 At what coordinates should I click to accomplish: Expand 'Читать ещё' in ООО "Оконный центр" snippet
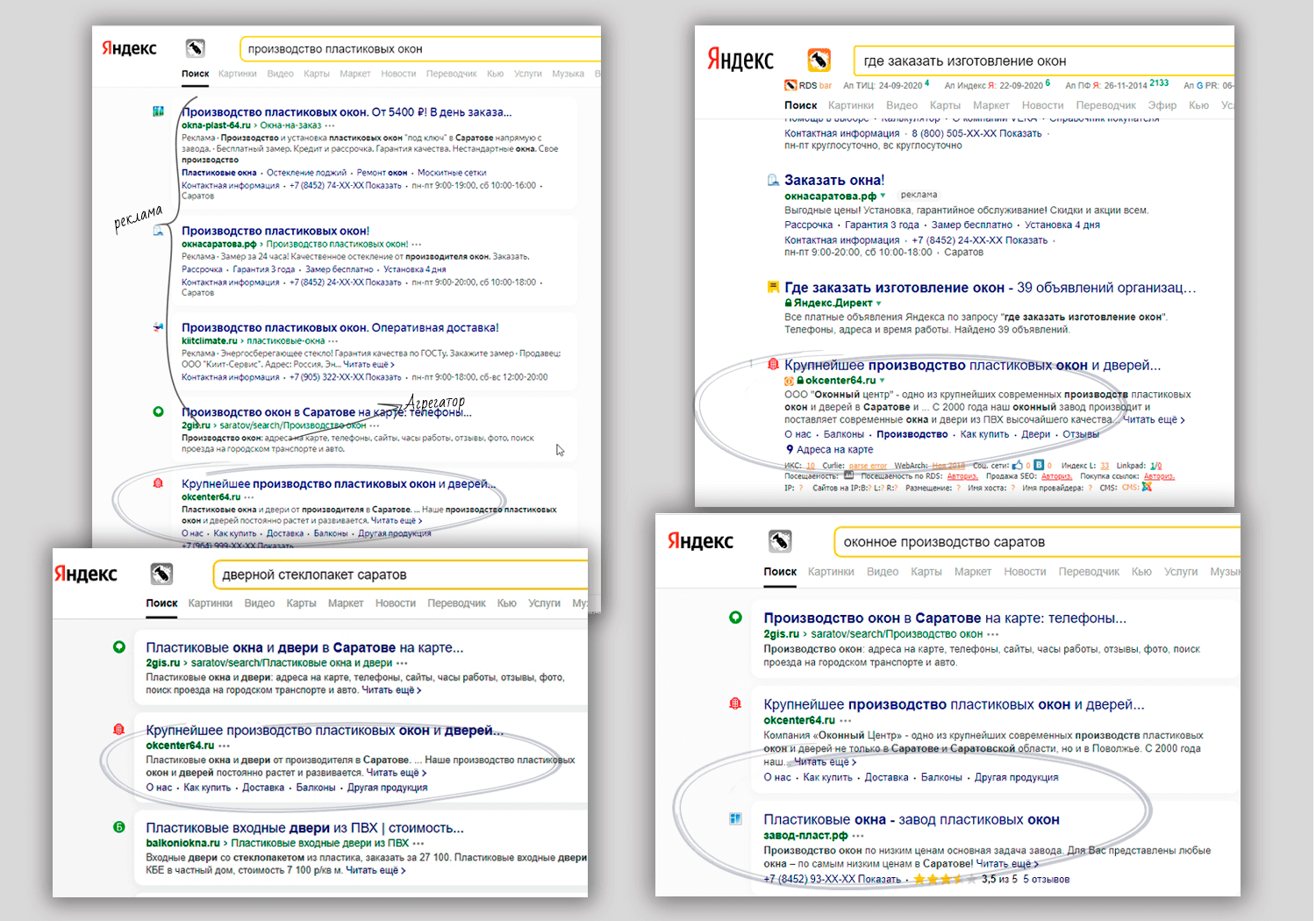tap(1153, 420)
